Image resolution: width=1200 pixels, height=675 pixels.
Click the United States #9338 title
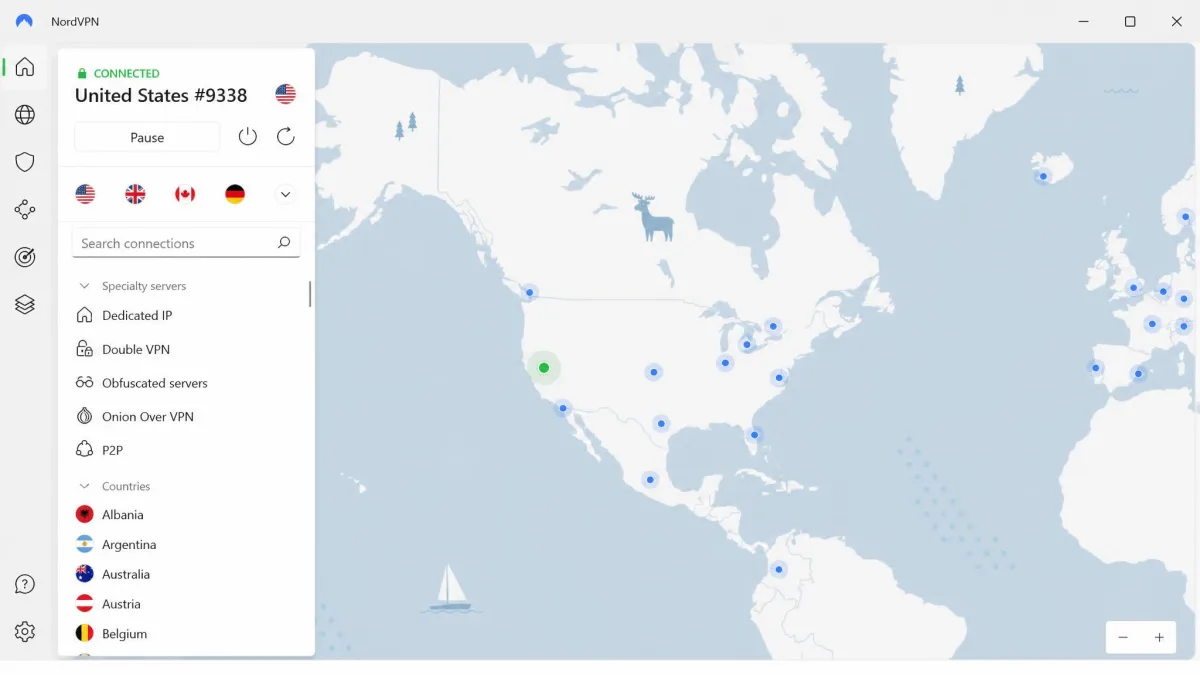tap(161, 96)
